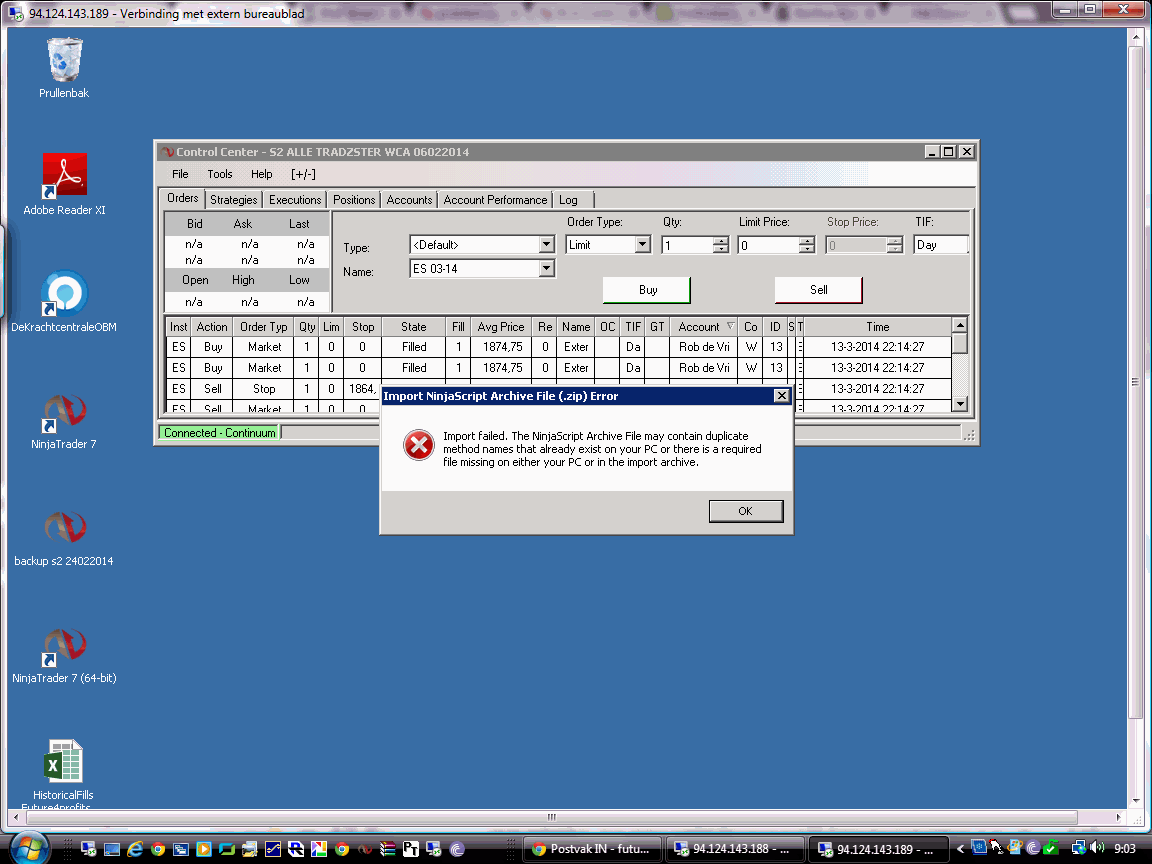Screen dimensions: 1152x864
Task: Increase Qty with the up stepper
Action: click(721, 241)
